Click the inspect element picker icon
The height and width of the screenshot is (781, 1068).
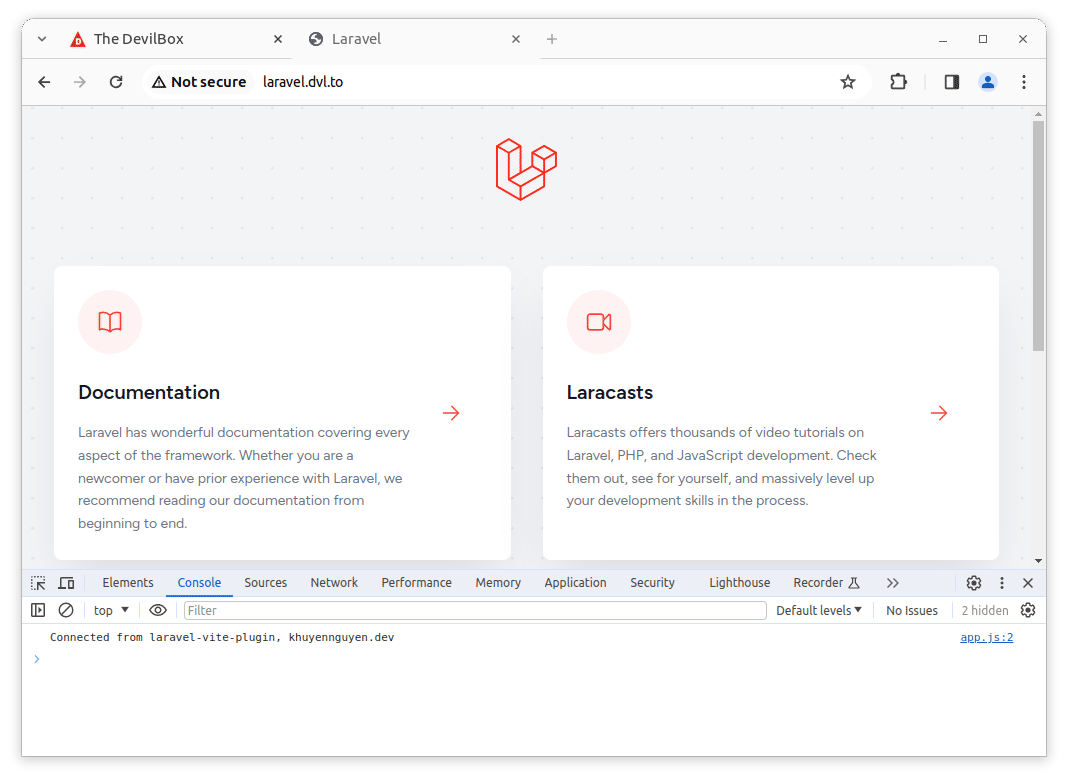(x=38, y=583)
